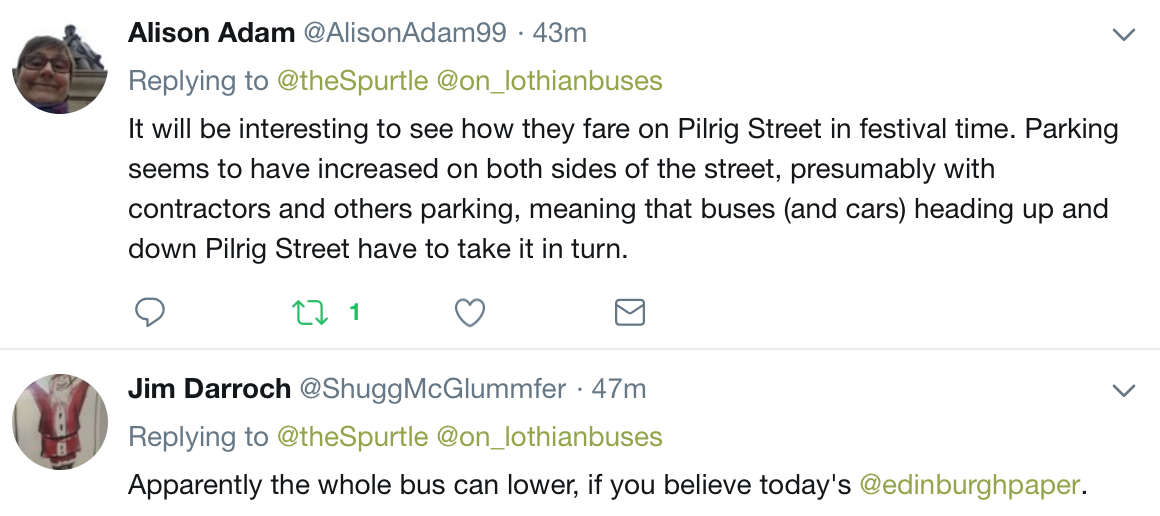1160x516 pixels.
Task: Open the 47m timestamp of Jim's tweet
Action: pos(619,389)
